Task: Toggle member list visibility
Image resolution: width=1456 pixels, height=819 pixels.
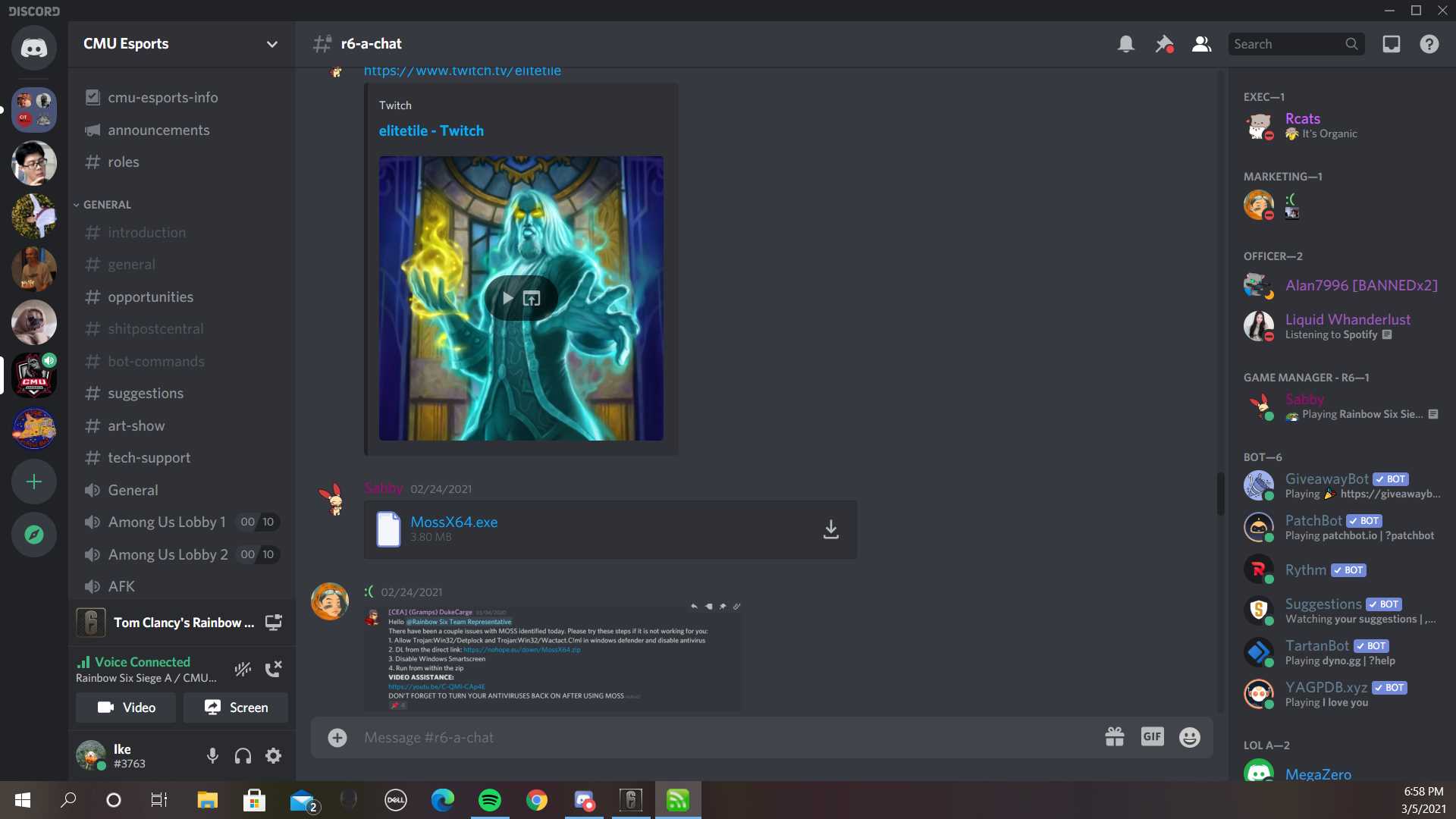Action: click(1201, 44)
